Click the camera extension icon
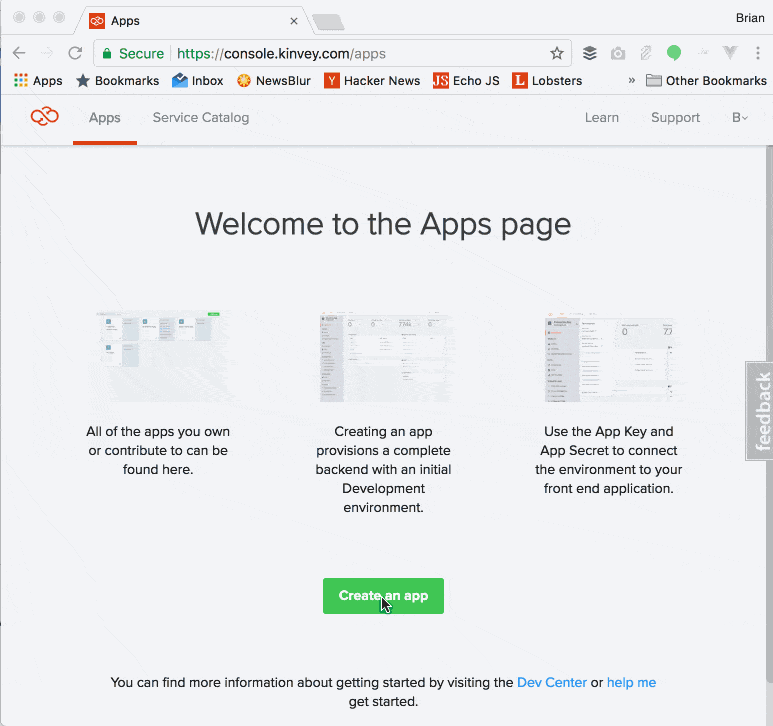Image resolution: width=773 pixels, height=726 pixels. point(617,53)
